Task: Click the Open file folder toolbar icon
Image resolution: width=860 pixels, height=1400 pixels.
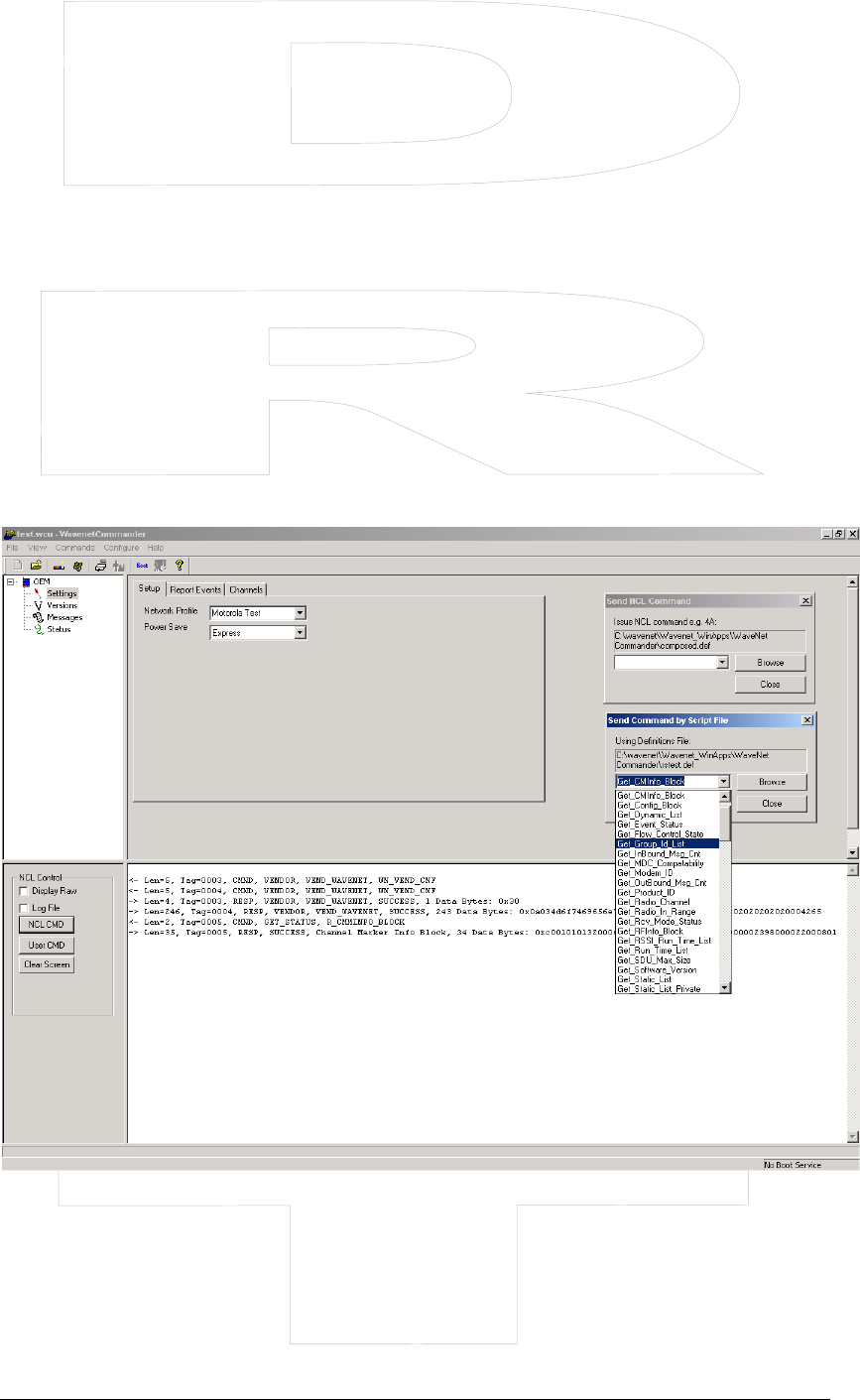Action: tap(35, 565)
